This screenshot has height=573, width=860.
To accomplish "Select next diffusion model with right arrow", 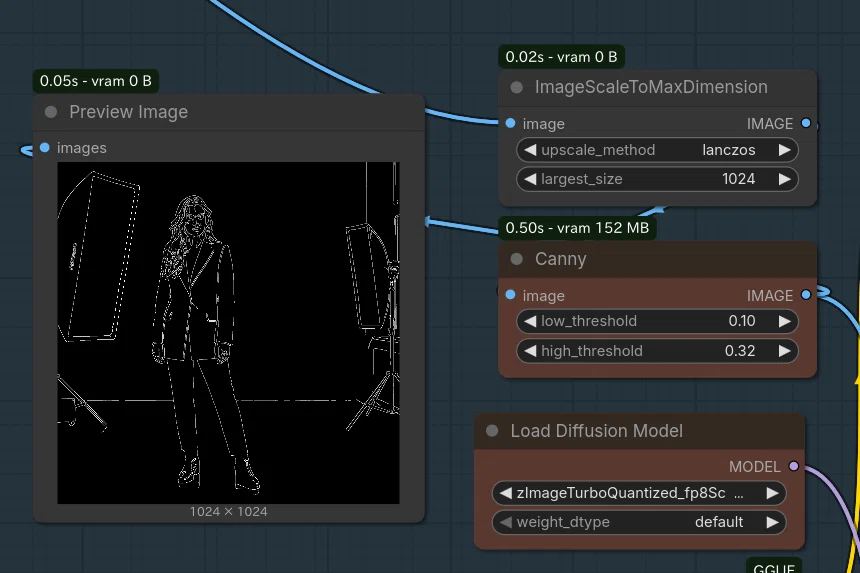I will [772, 493].
